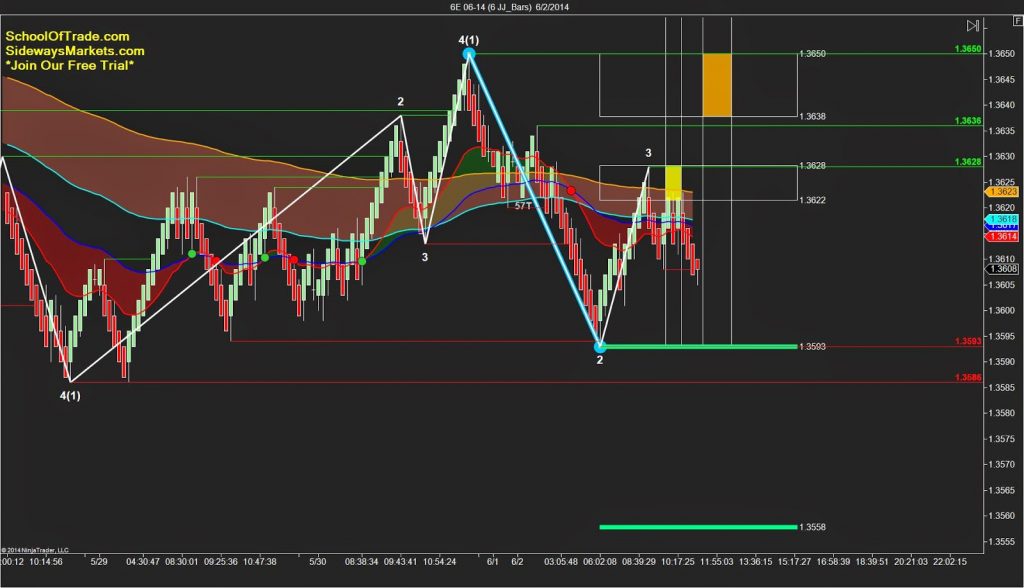This screenshot has height=588, width=1024.
Task: Click the 11:55:03 time axis label
Action: point(716,562)
